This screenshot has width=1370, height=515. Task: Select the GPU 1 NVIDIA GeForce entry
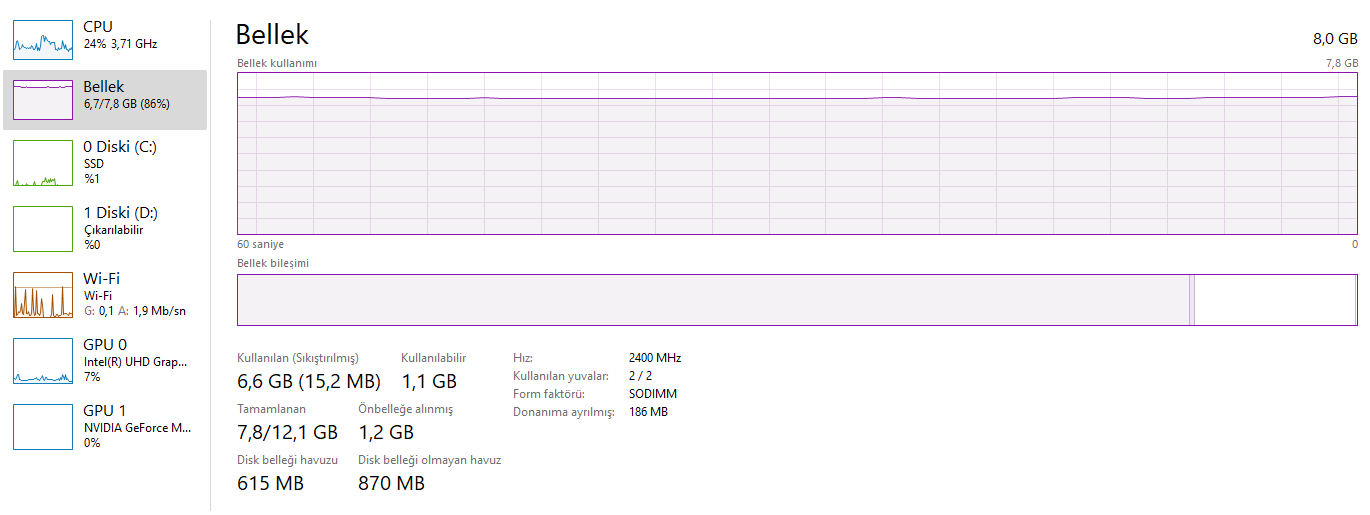(x=137, y=427)
